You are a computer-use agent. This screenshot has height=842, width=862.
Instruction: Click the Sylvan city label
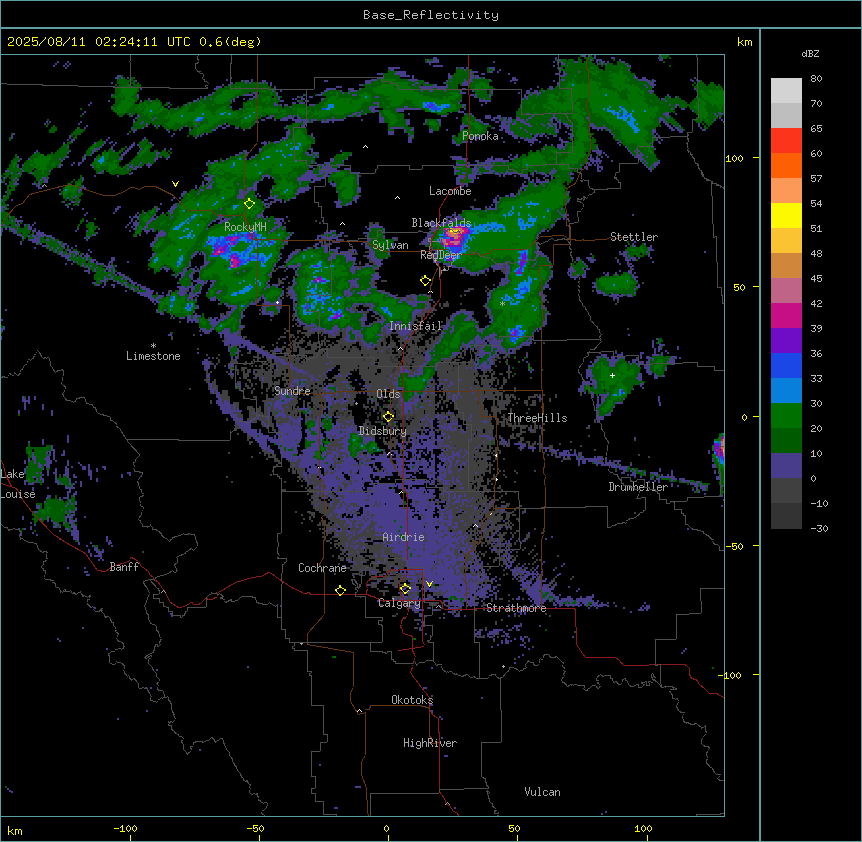pyautogui.click(x=390, y=245)
